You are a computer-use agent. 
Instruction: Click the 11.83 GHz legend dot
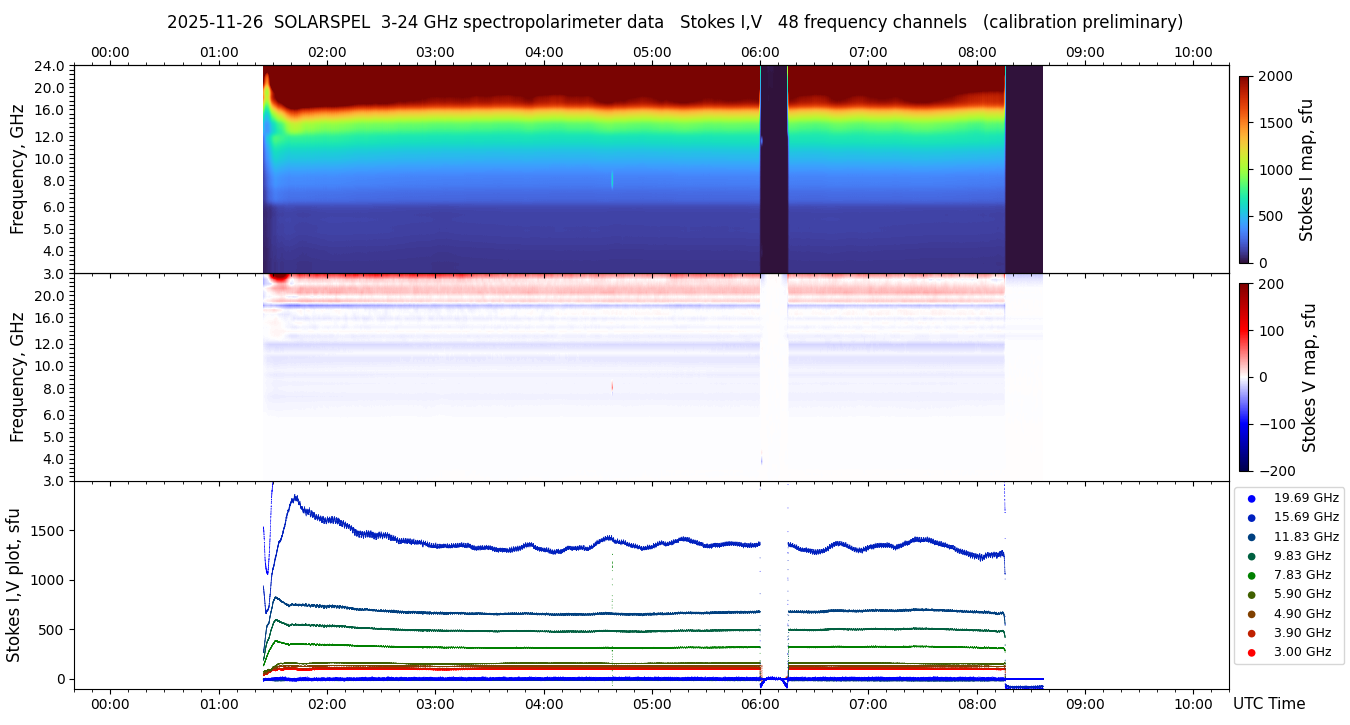(x=1251, y=537)
